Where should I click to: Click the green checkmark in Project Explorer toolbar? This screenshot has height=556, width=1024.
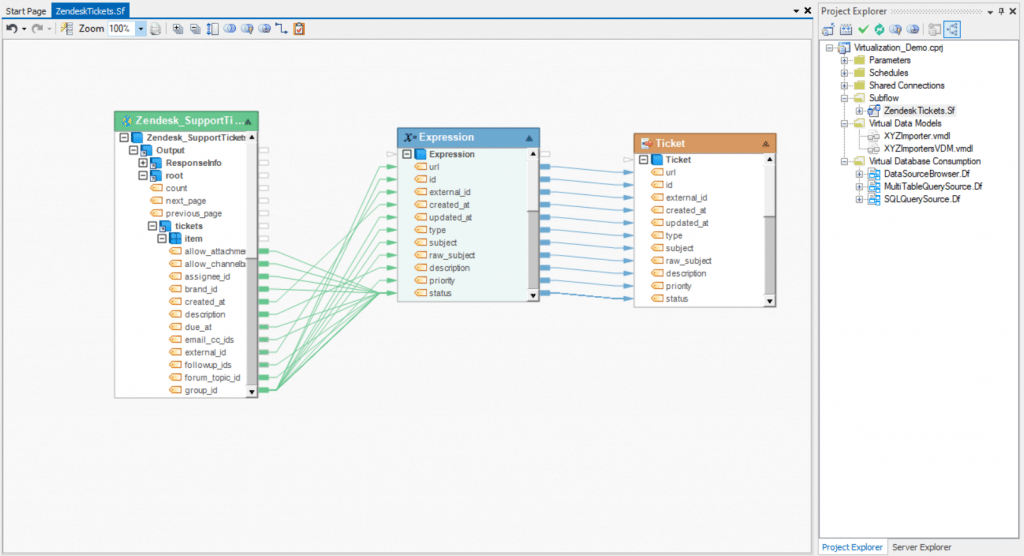point(863,29)
